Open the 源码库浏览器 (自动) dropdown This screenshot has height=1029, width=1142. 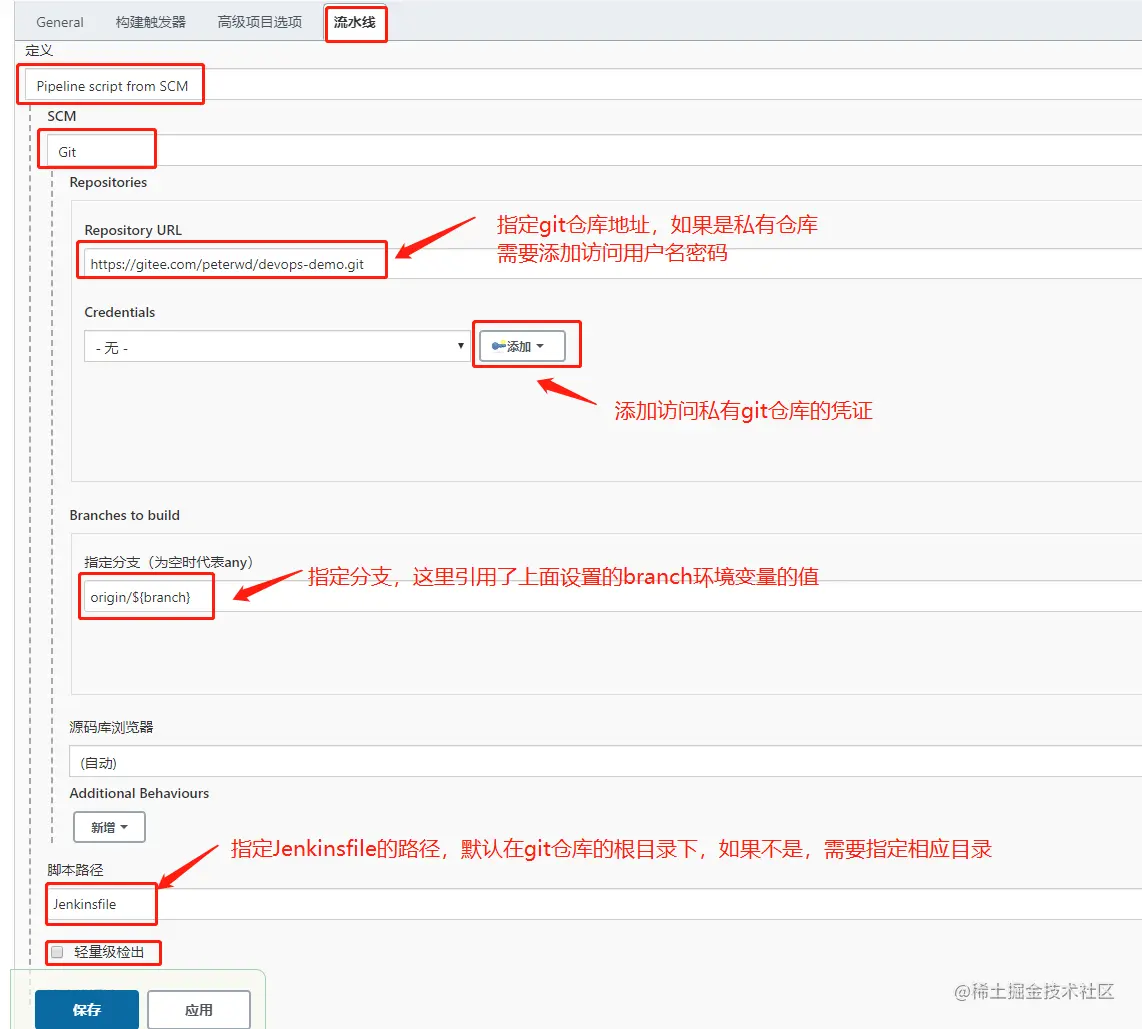(605, 762)
